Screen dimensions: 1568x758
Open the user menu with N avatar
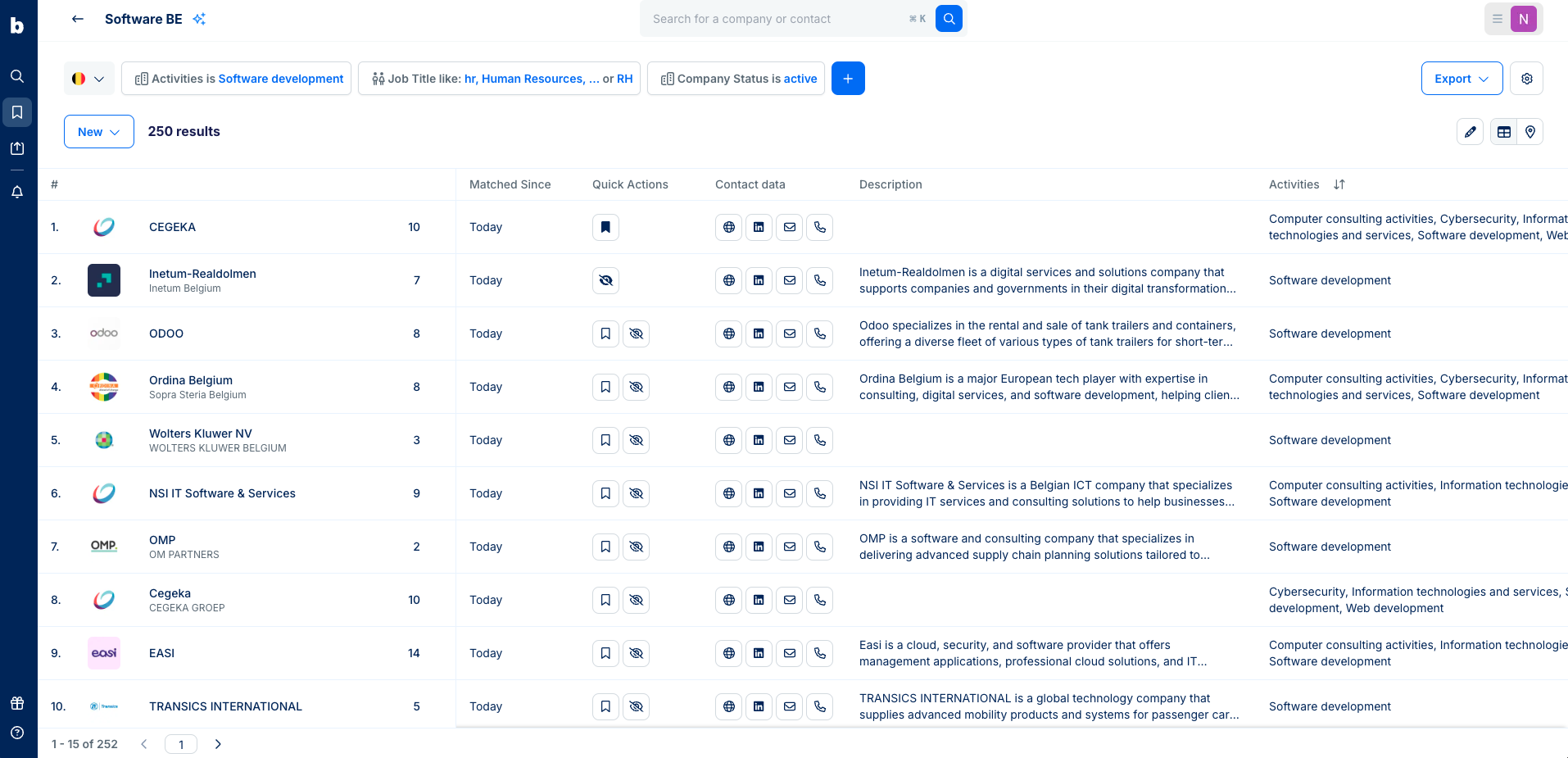coord(1514,19)
